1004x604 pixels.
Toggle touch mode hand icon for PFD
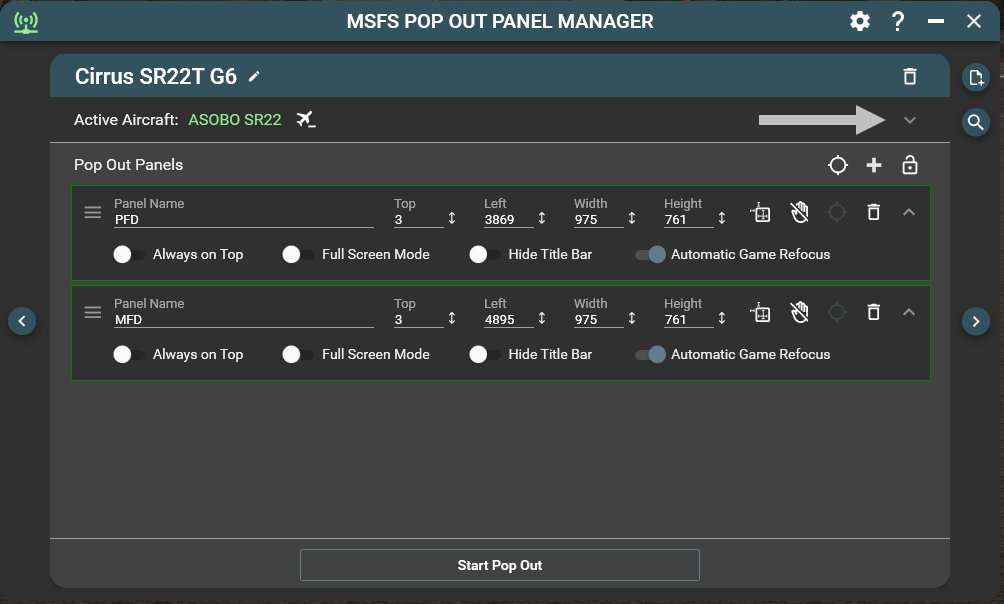[799, 212]
